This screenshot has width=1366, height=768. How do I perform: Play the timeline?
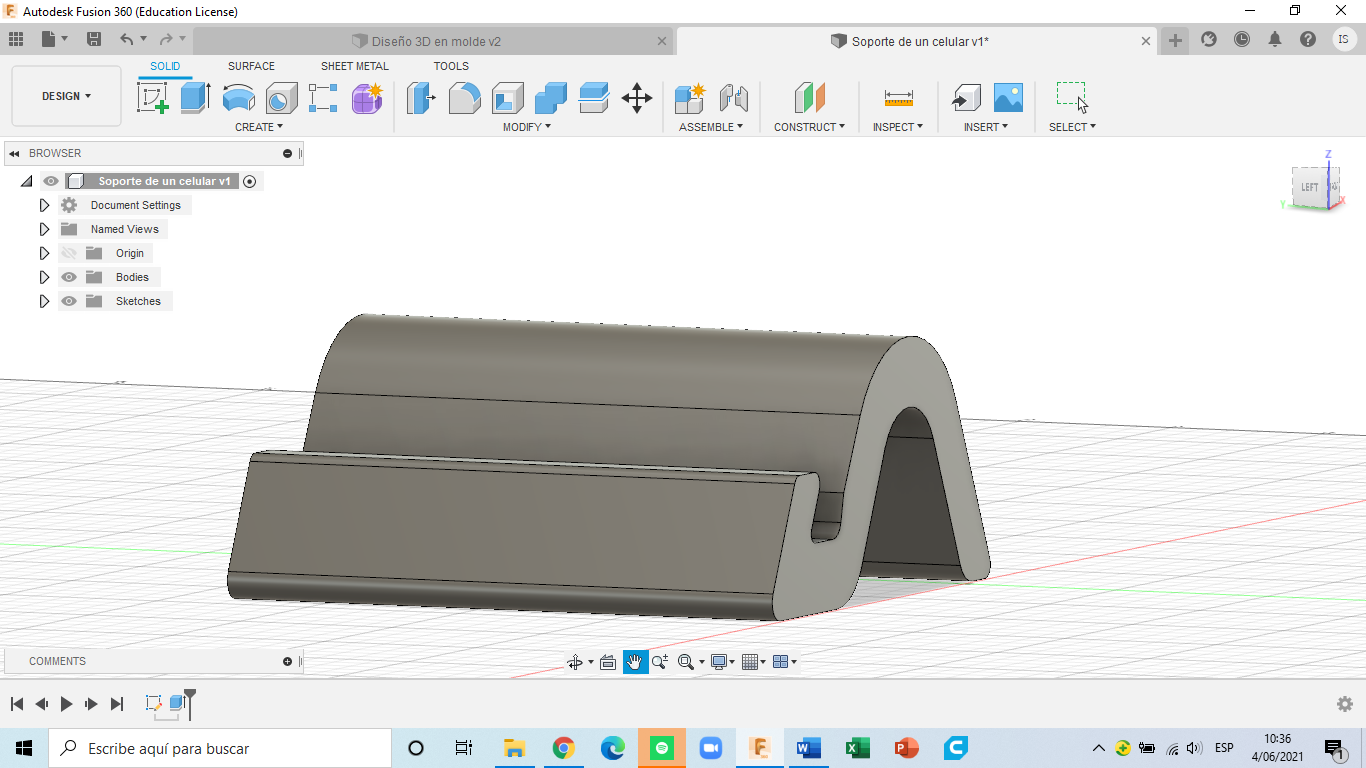(66, 704)
